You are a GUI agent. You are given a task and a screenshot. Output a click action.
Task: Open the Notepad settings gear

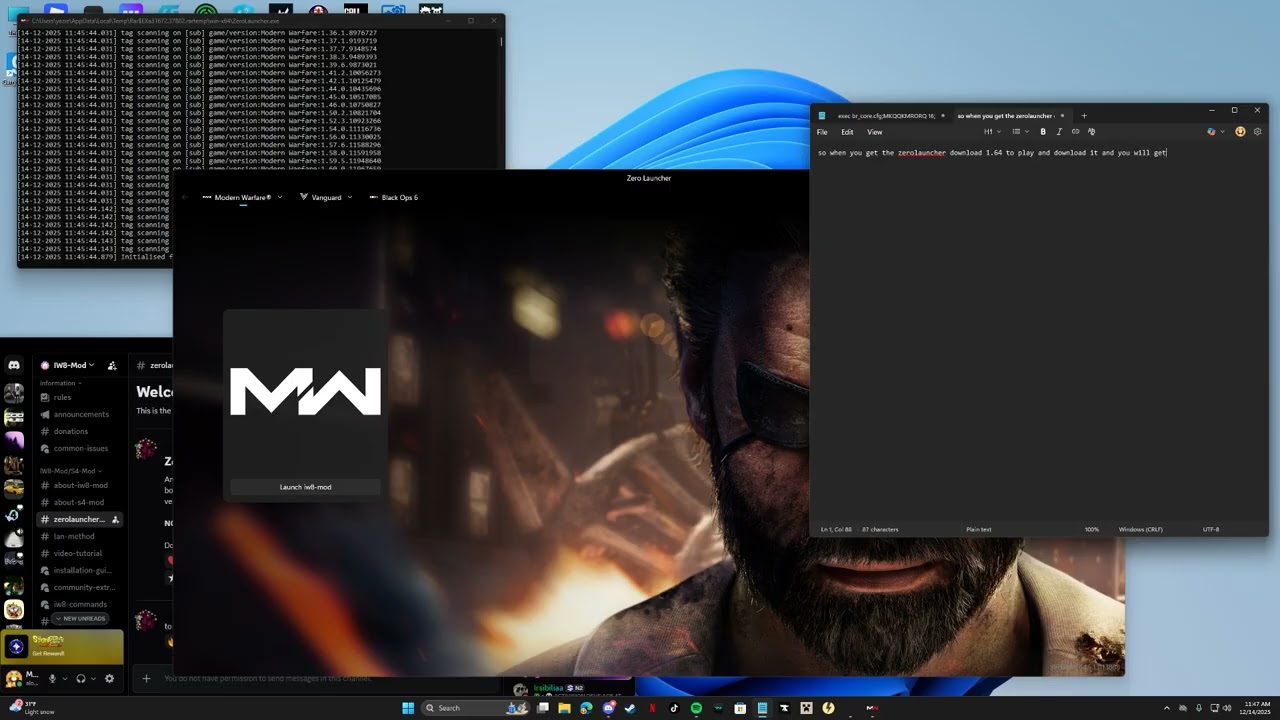coord(1257,131)
